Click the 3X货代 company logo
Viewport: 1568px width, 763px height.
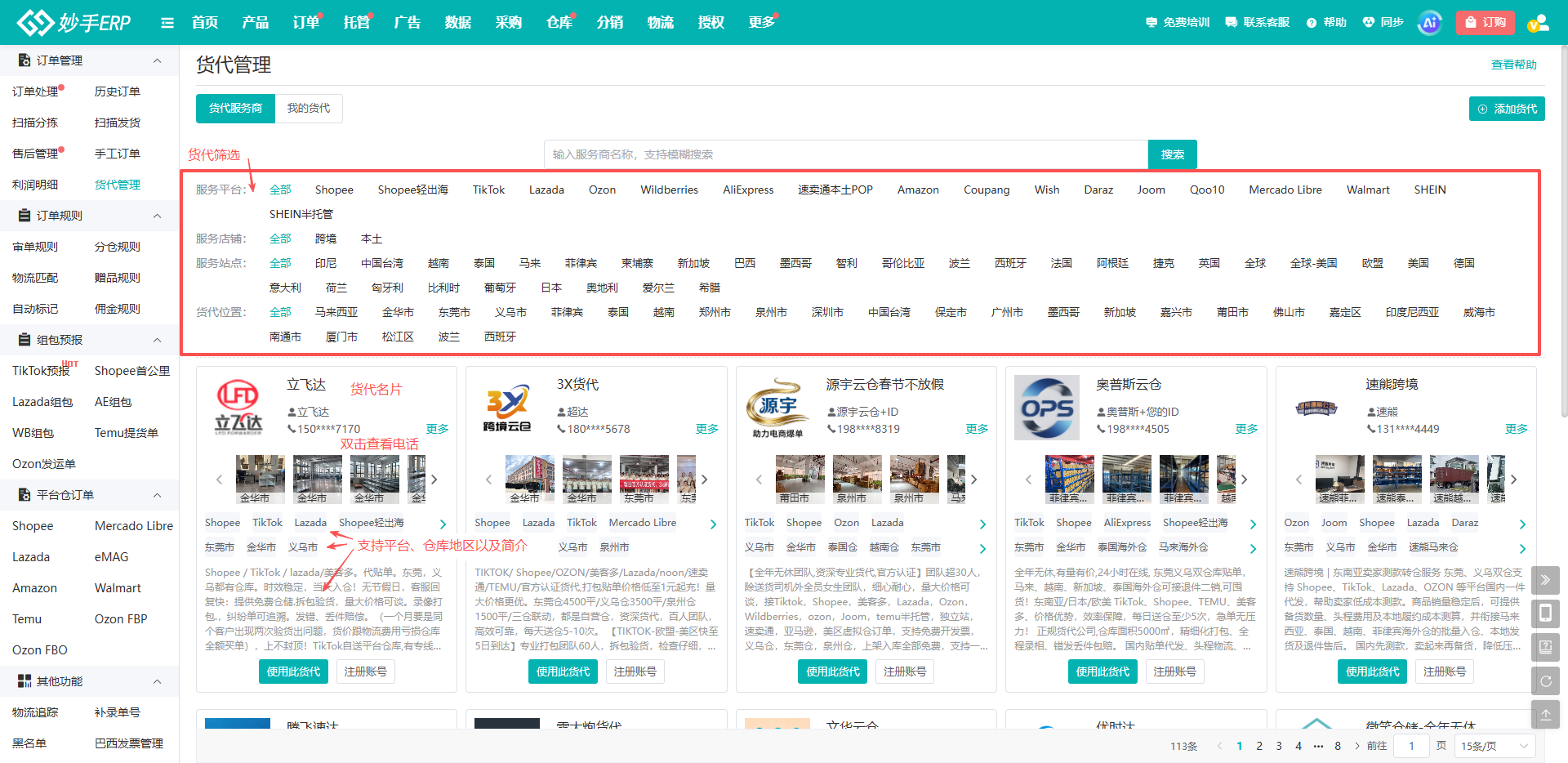tap(507, 408)
